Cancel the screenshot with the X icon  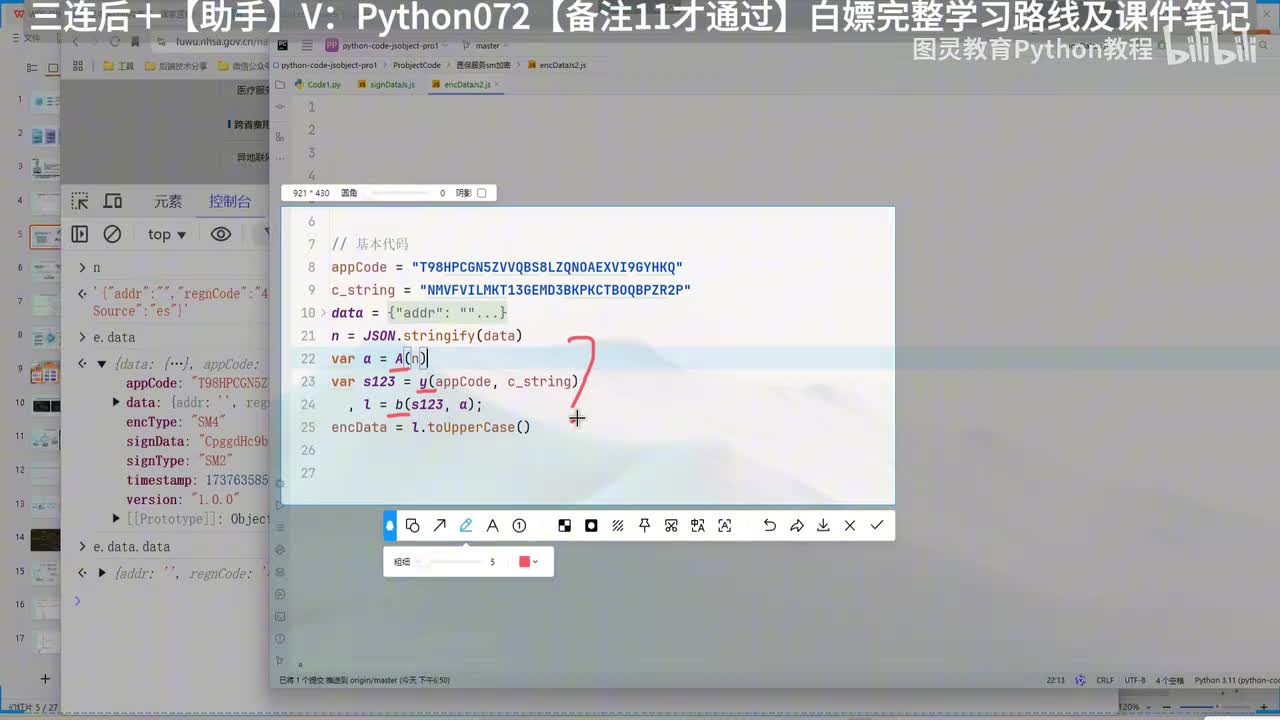coord(850,525)
